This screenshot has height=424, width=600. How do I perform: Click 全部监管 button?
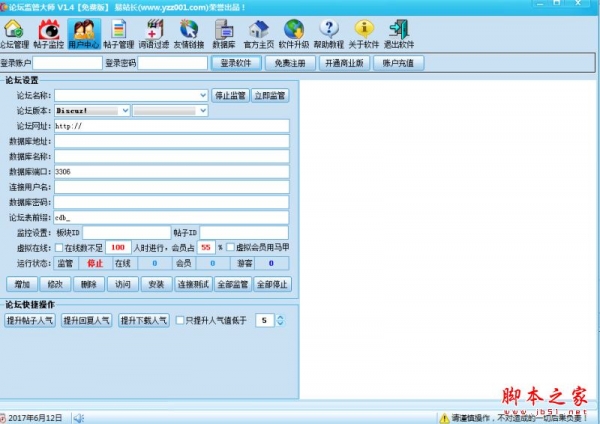click(233, 284)
